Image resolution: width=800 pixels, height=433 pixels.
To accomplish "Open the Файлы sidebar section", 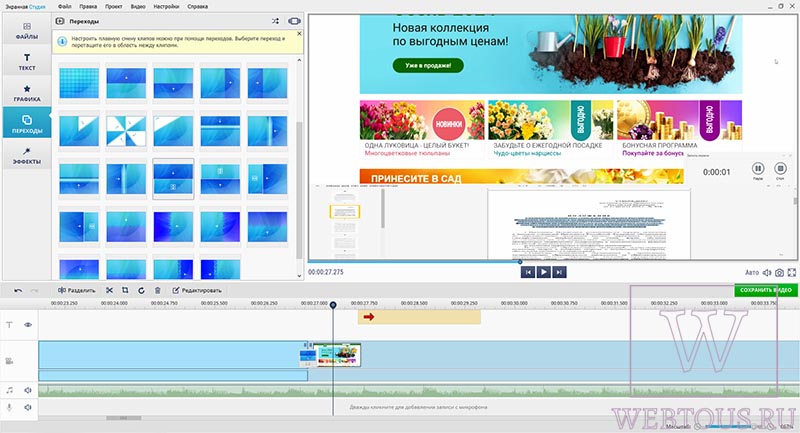I will (27, 30).
